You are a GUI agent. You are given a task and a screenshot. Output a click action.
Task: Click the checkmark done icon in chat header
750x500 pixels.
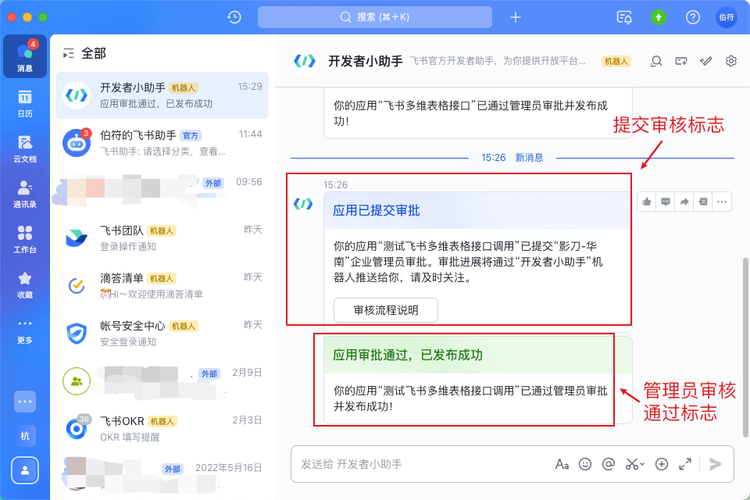tap(706, 61)
